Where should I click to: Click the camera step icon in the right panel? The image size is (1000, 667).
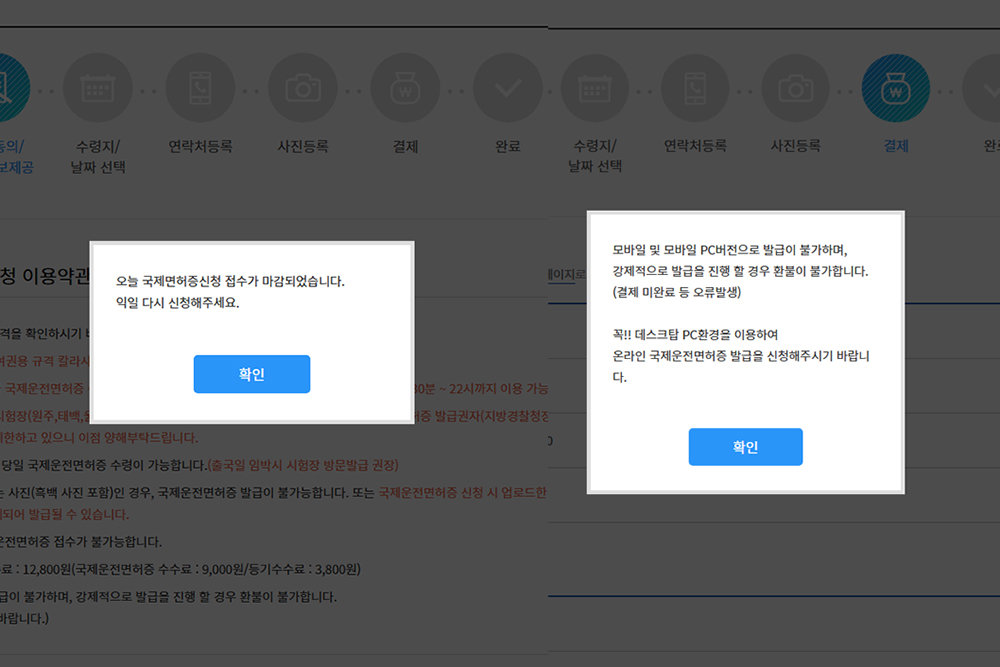point(795,88)
